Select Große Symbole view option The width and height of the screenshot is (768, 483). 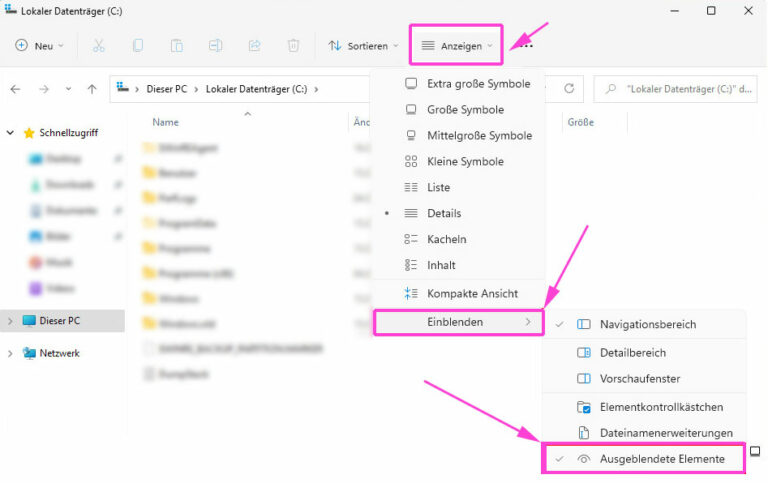tap(465, 110)
